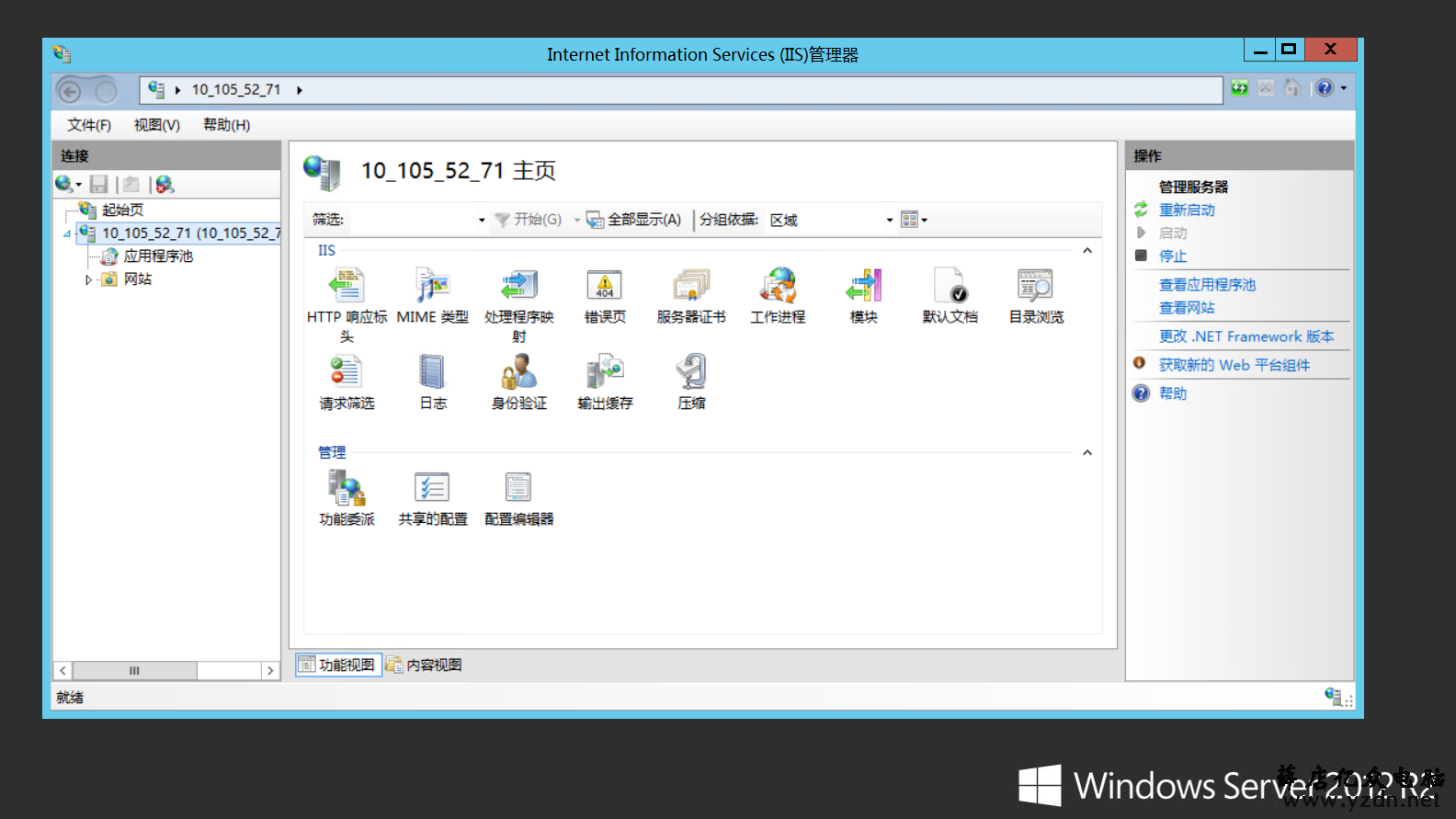The image size is (1456, 819).
Task: Click the scroll right arrow in connections pane
Action: tap(270, 671)
